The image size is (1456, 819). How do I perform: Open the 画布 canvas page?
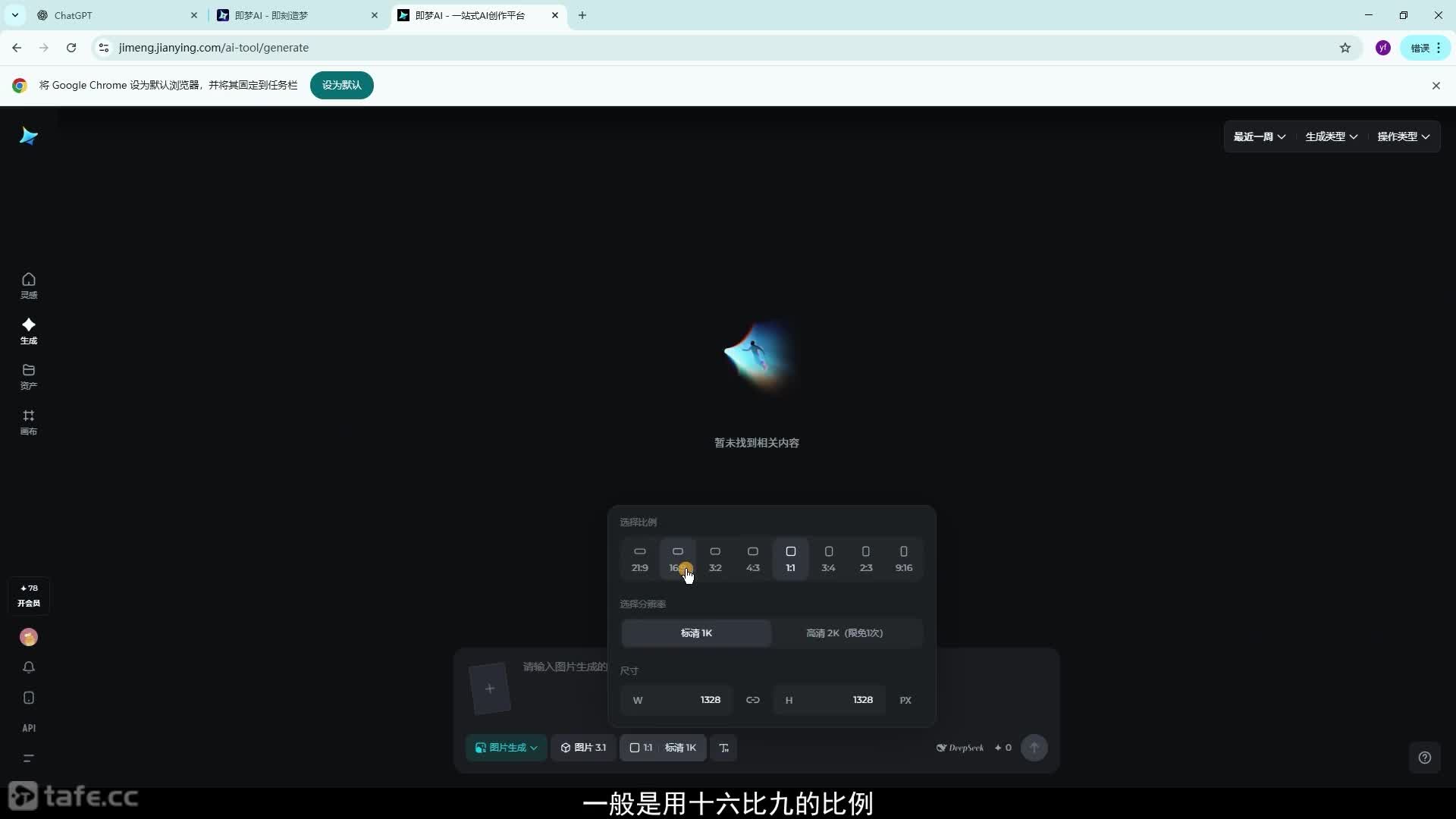coord(29,422)
